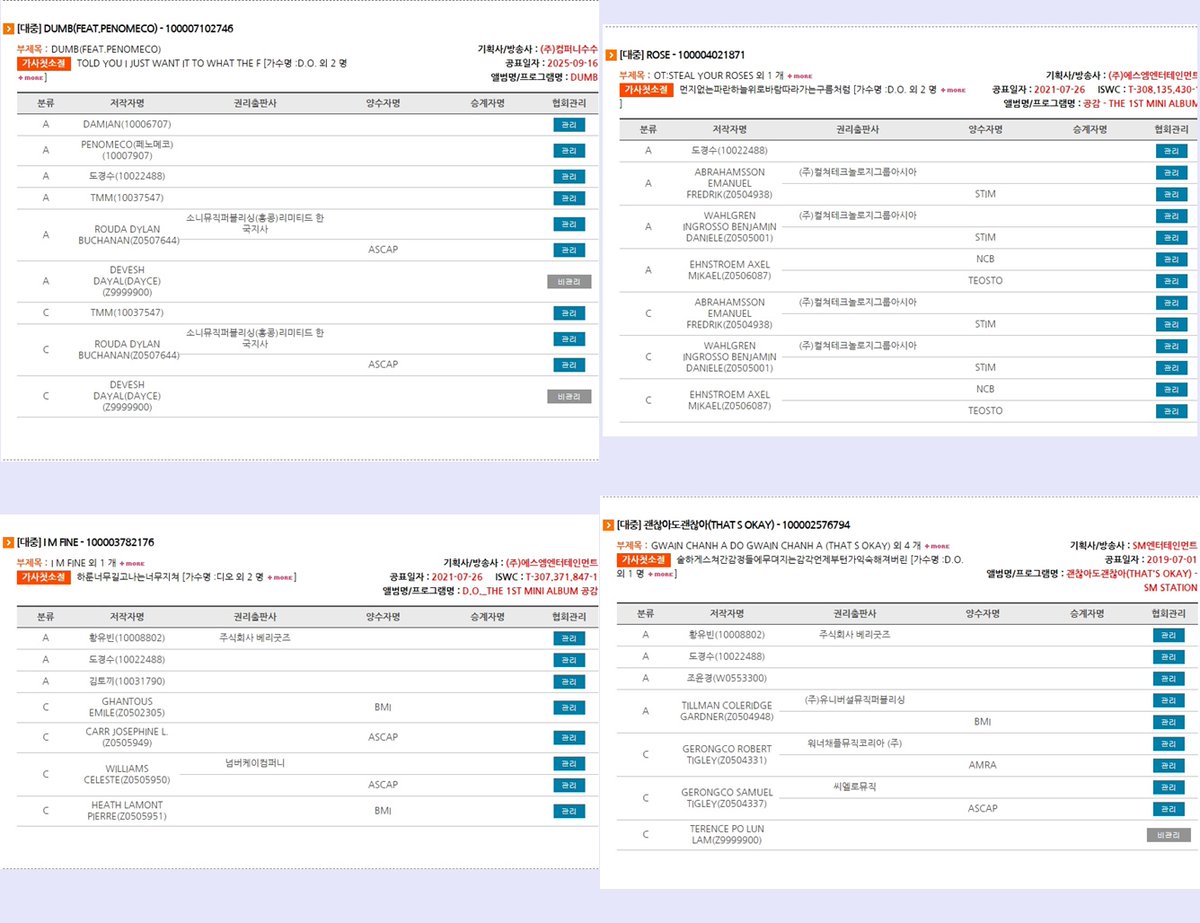Click 관리 in the AMRA row
Image resolution: width=1200 pixels, height=923 pixels.
click(1168, 765)
